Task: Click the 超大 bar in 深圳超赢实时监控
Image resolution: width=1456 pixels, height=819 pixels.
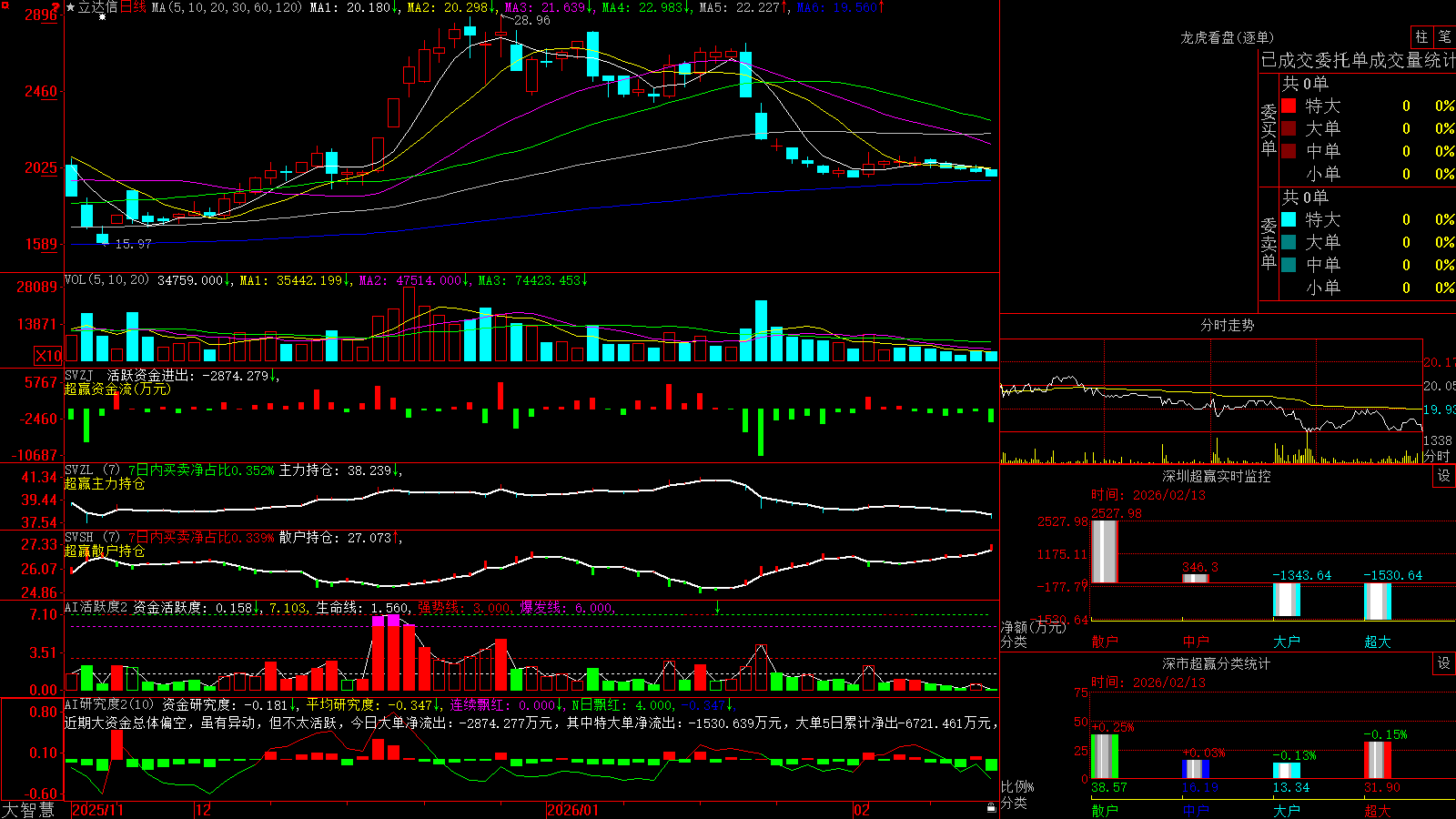Action: [1378, 602]
